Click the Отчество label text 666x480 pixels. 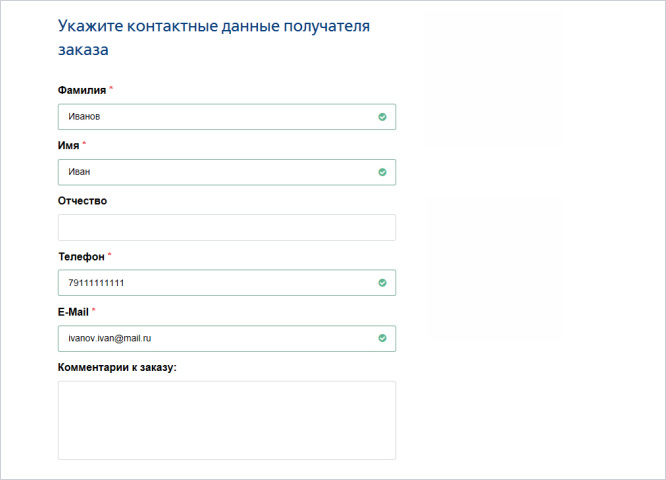coord(83,200)
